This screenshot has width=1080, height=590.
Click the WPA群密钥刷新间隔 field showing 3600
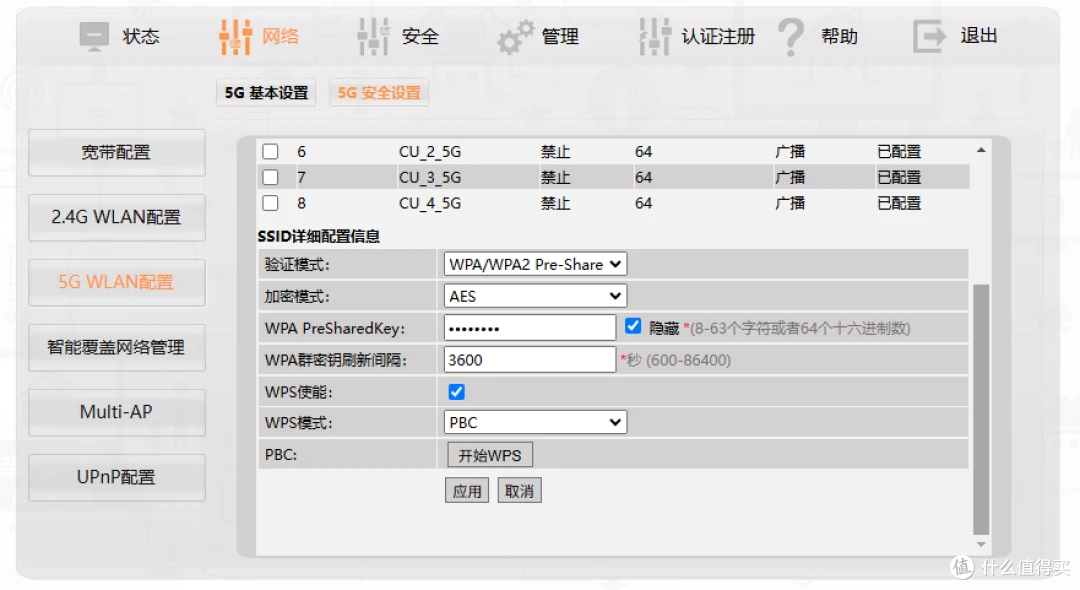pyautogui.click(x=530, y=359)
